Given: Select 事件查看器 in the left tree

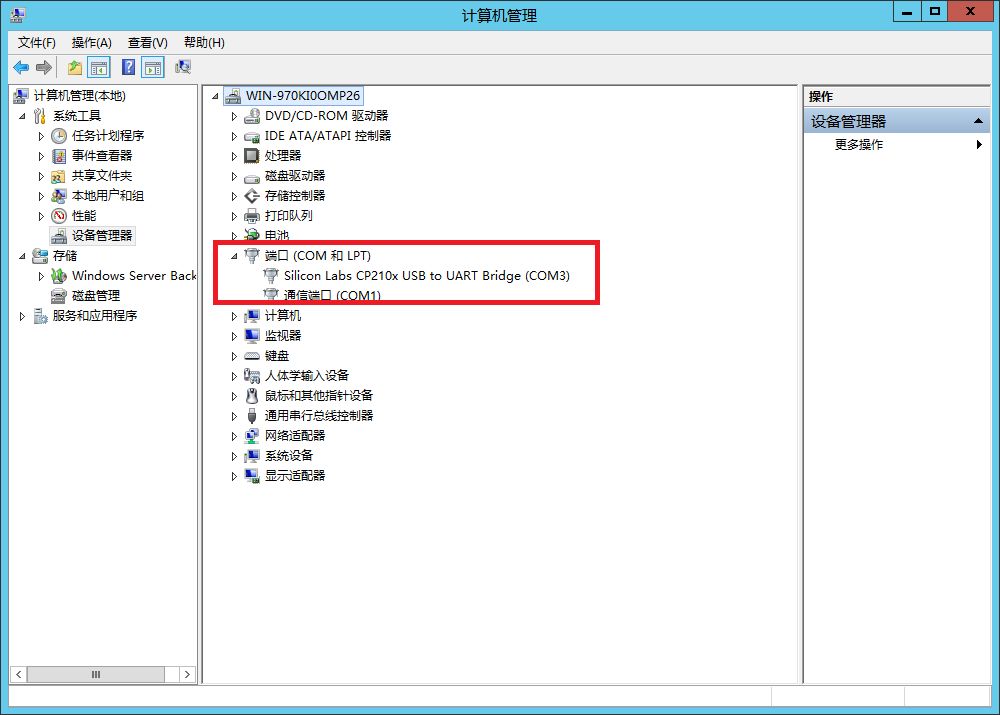Looking at the screenshot, I should 102,156.
